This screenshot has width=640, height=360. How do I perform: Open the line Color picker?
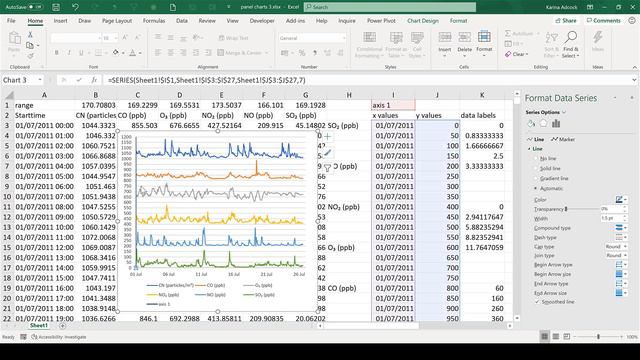pyautogui.click(x=621, y=200)
